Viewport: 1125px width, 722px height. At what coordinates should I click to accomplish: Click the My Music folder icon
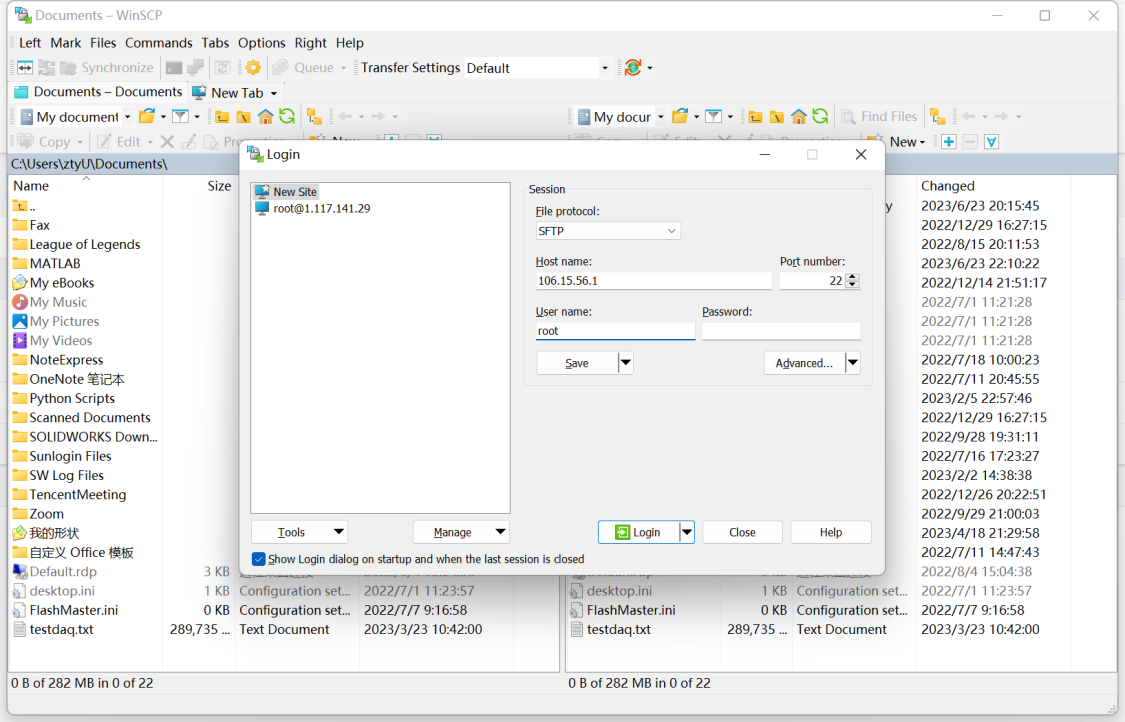click(x=19, y=302)
